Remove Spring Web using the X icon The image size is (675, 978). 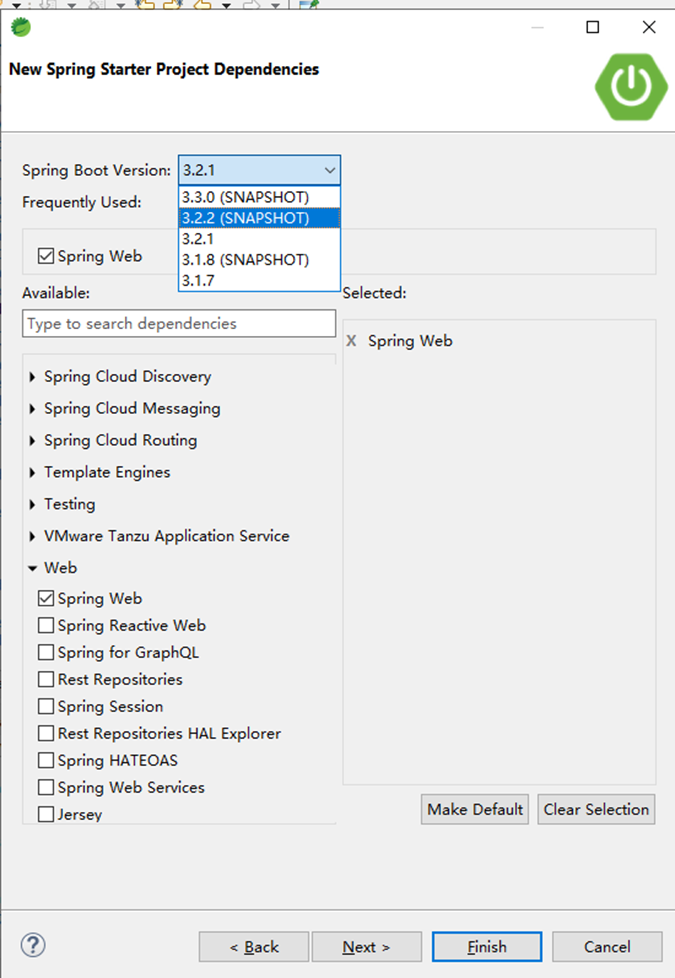(x=351, y=341)
